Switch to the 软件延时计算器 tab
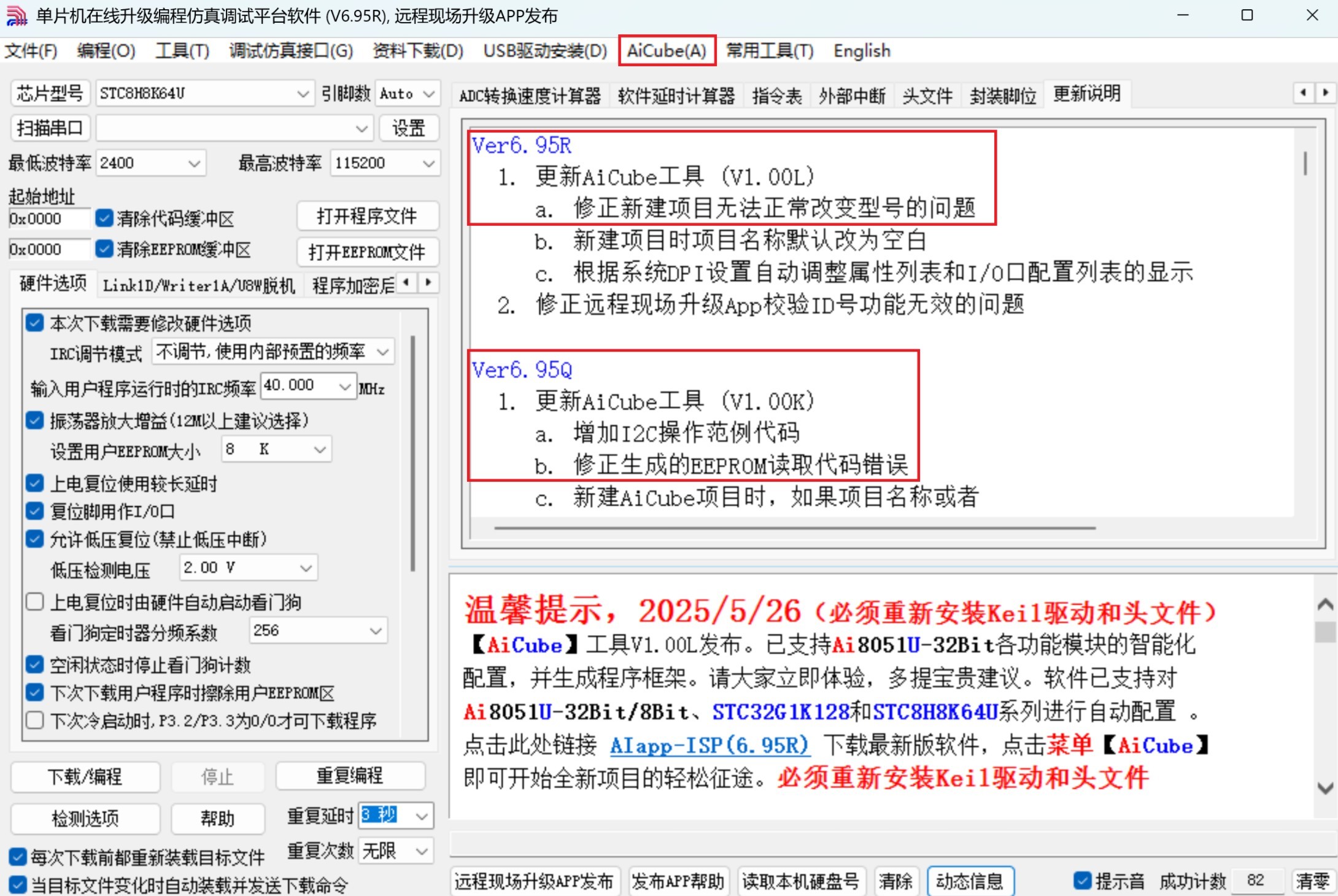Image resolution: width=1338 pixels, height=896 pixels. (x=676, y=96)
